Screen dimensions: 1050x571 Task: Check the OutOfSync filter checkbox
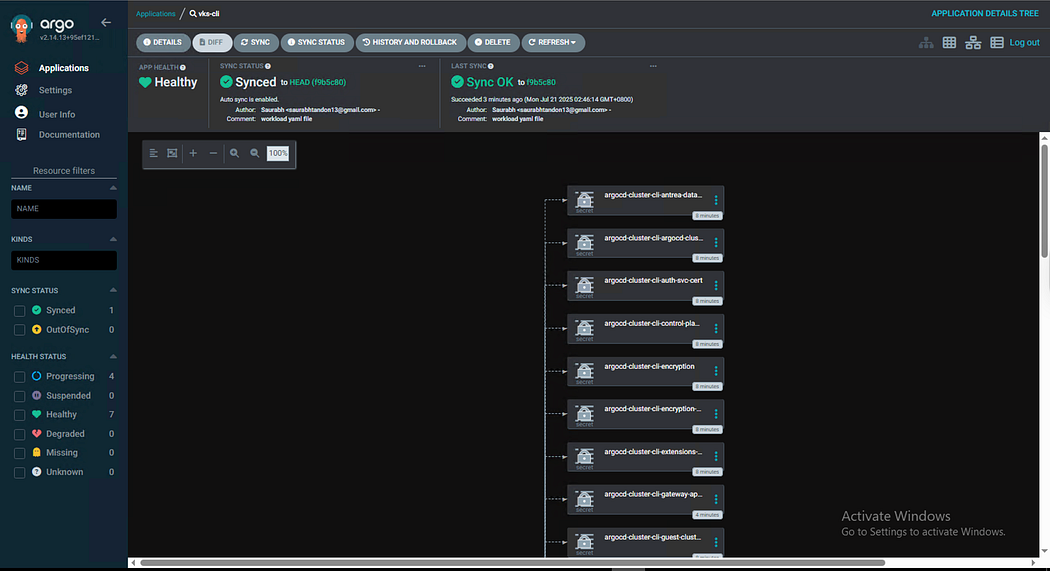[19, 330]
